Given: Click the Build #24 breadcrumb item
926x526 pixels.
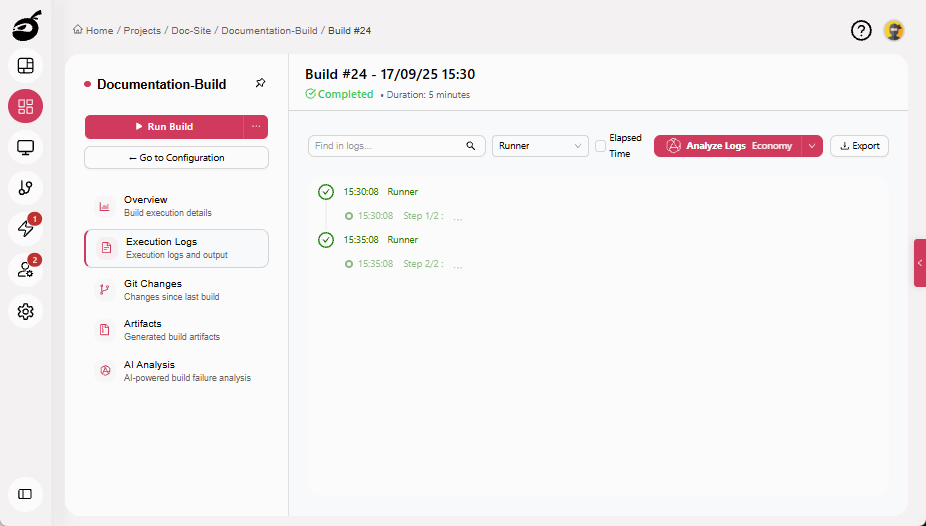Looking at the screenshot, I should 350,30.
